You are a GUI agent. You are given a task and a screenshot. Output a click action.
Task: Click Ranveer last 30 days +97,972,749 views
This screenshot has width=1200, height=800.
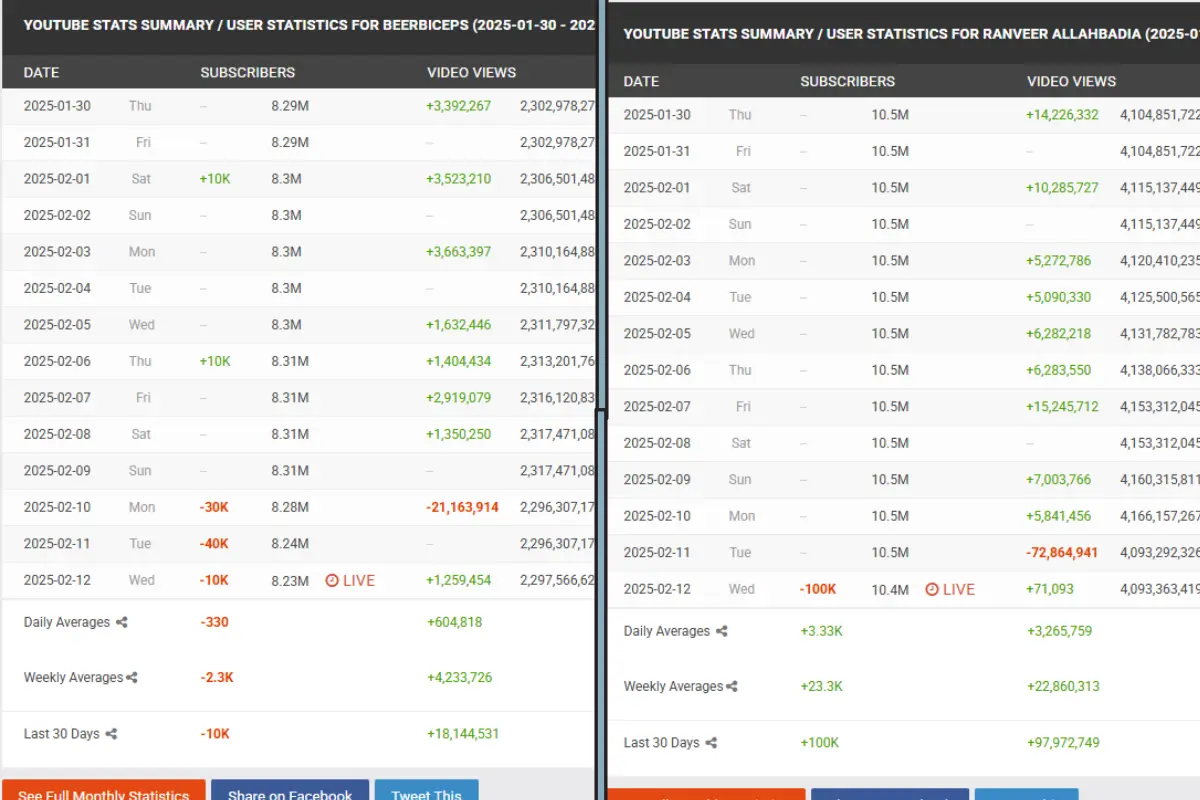tap(1063, 743)
